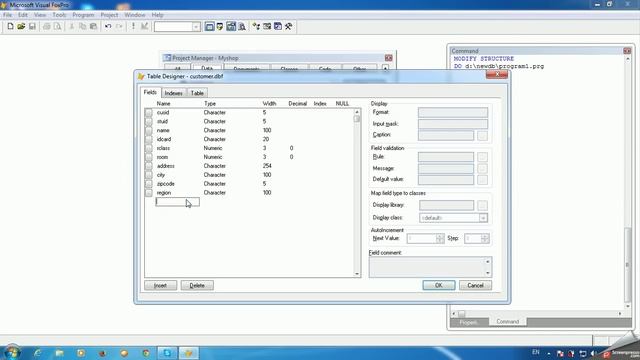Image resolution: width=640 pixels, height=360 pixels.
Task: Open the Program menu
Action: 83,15
